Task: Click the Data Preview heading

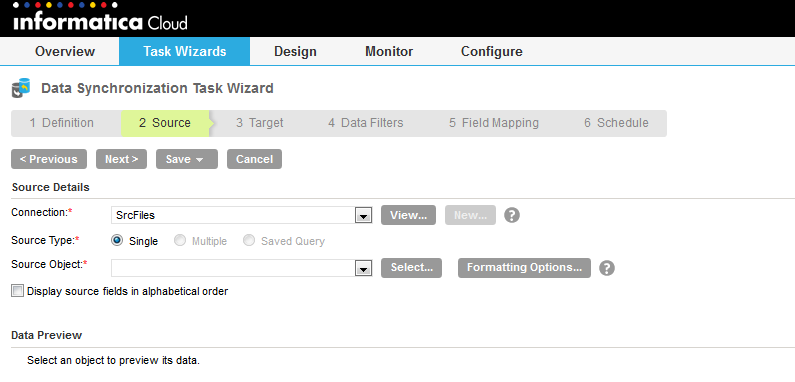Action: coord(47,335)
